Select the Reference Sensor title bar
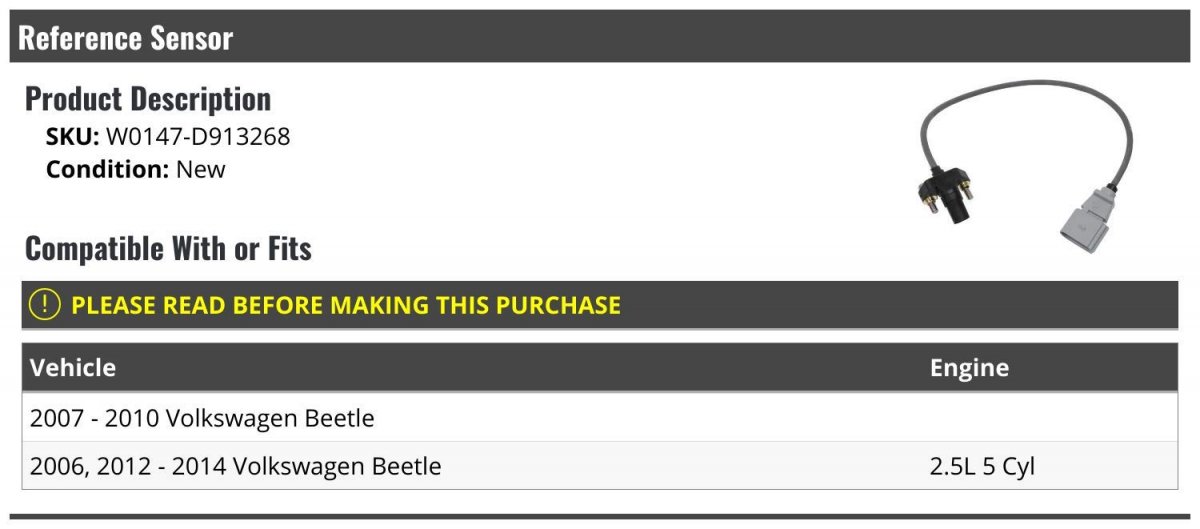The width and height of the screenshot is (1200, 529). (600, 37)
